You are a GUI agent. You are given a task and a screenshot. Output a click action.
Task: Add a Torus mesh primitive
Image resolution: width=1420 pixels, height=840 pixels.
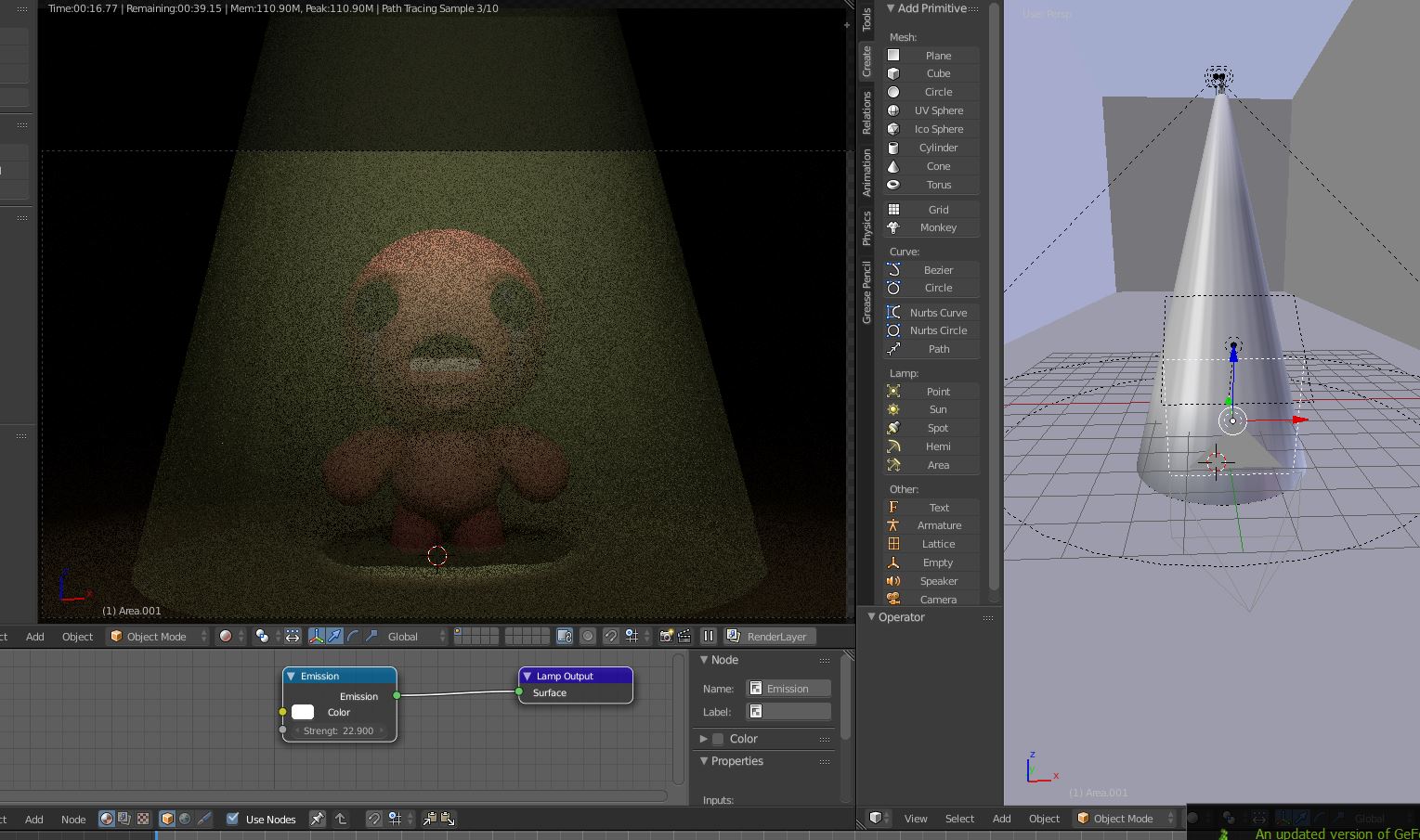[x=931, y=185]
